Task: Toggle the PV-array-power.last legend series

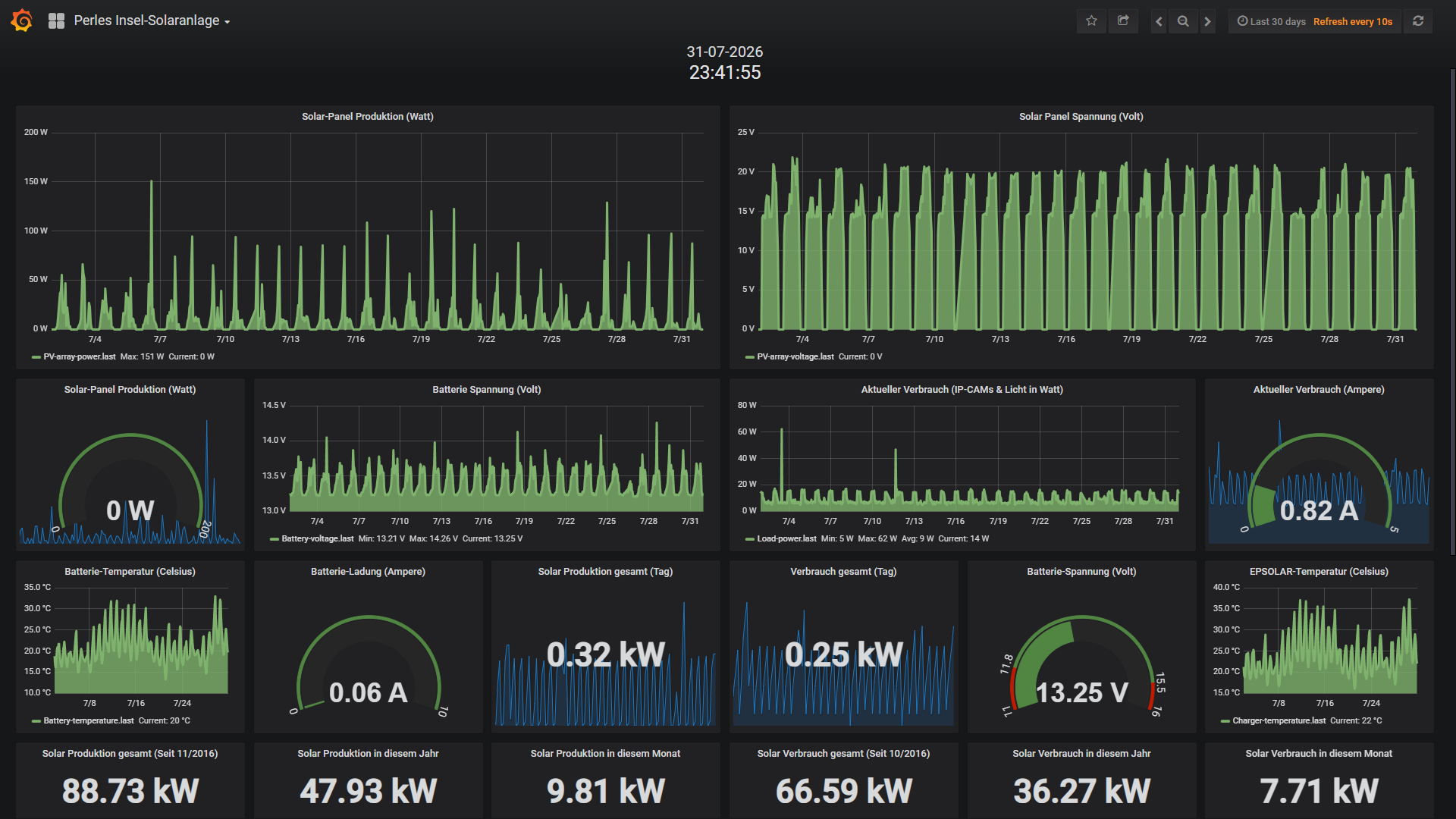Action: tap(80, 356)
